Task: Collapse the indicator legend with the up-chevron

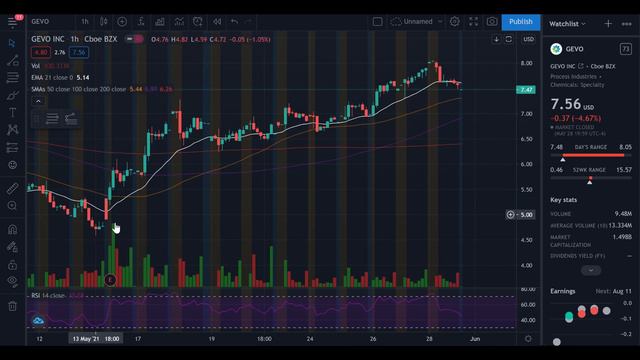Action: click(38, 101)
